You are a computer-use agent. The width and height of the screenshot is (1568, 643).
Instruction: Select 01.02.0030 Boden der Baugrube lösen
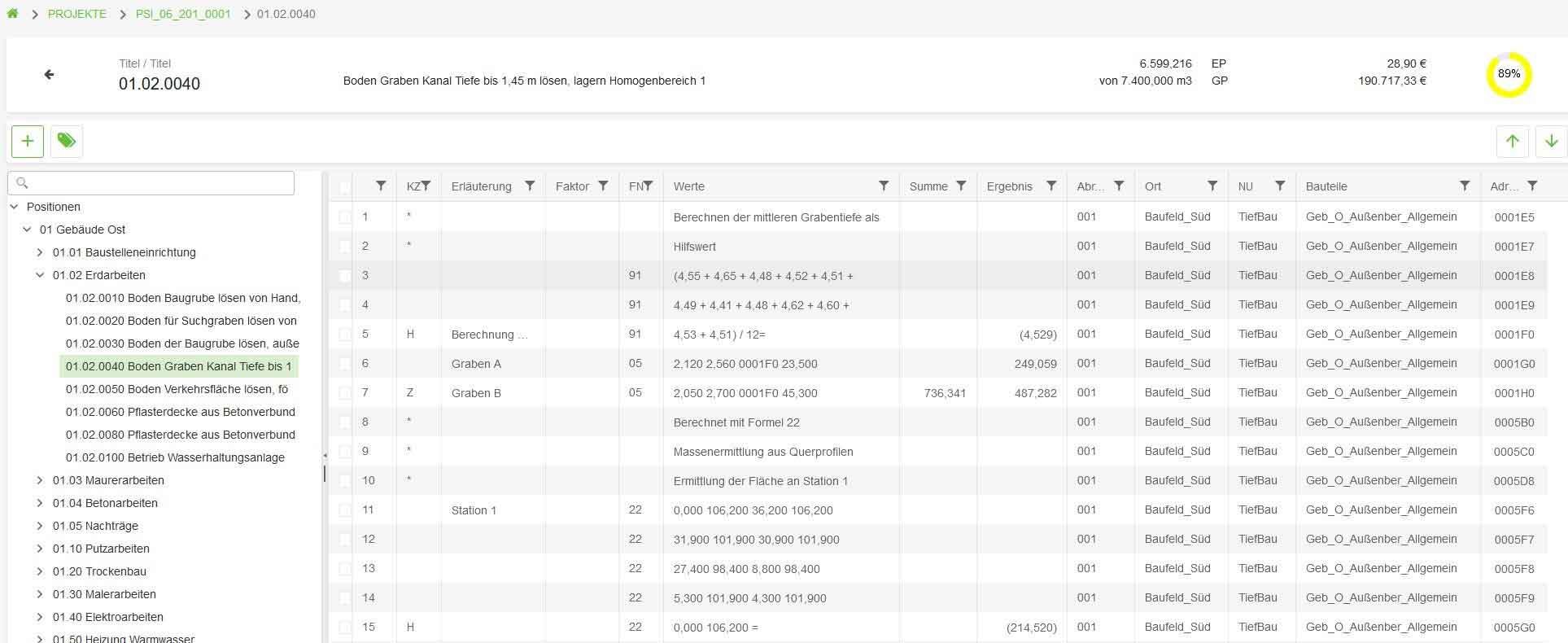pyautogui.click(x=182, y=343)
